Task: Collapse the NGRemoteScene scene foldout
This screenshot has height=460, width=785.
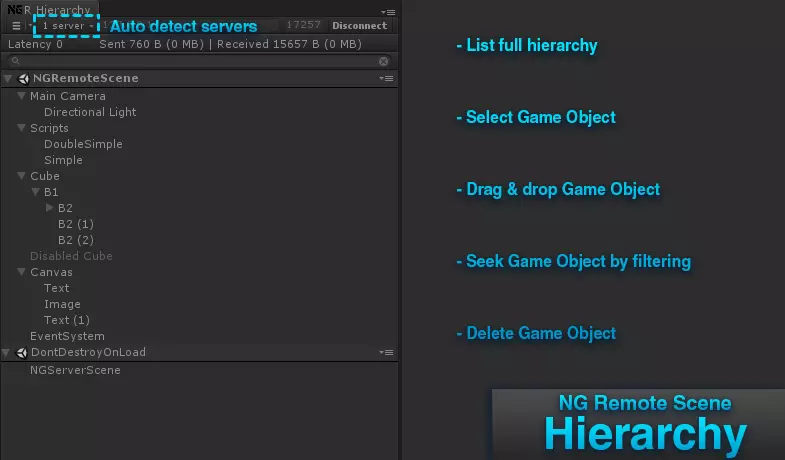Action: pos(8,78)
